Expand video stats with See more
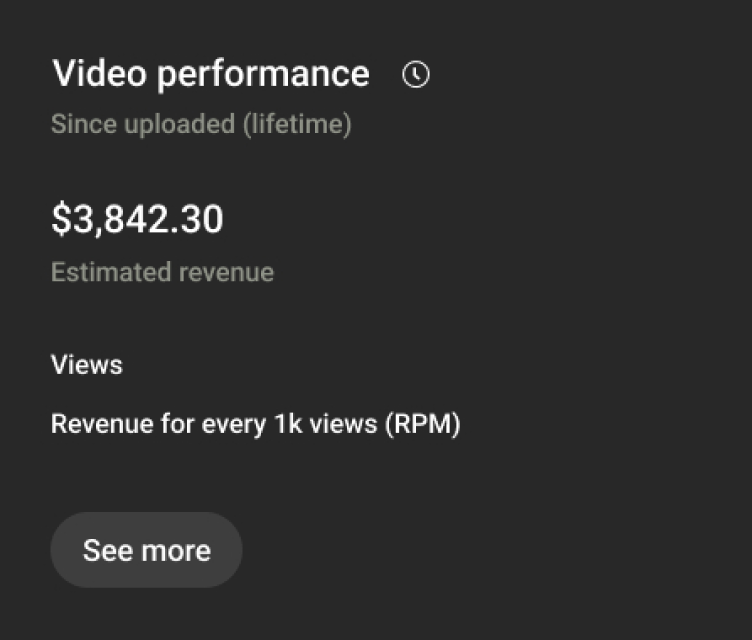The width and height of the screenshot is (752, 640). 146,550
